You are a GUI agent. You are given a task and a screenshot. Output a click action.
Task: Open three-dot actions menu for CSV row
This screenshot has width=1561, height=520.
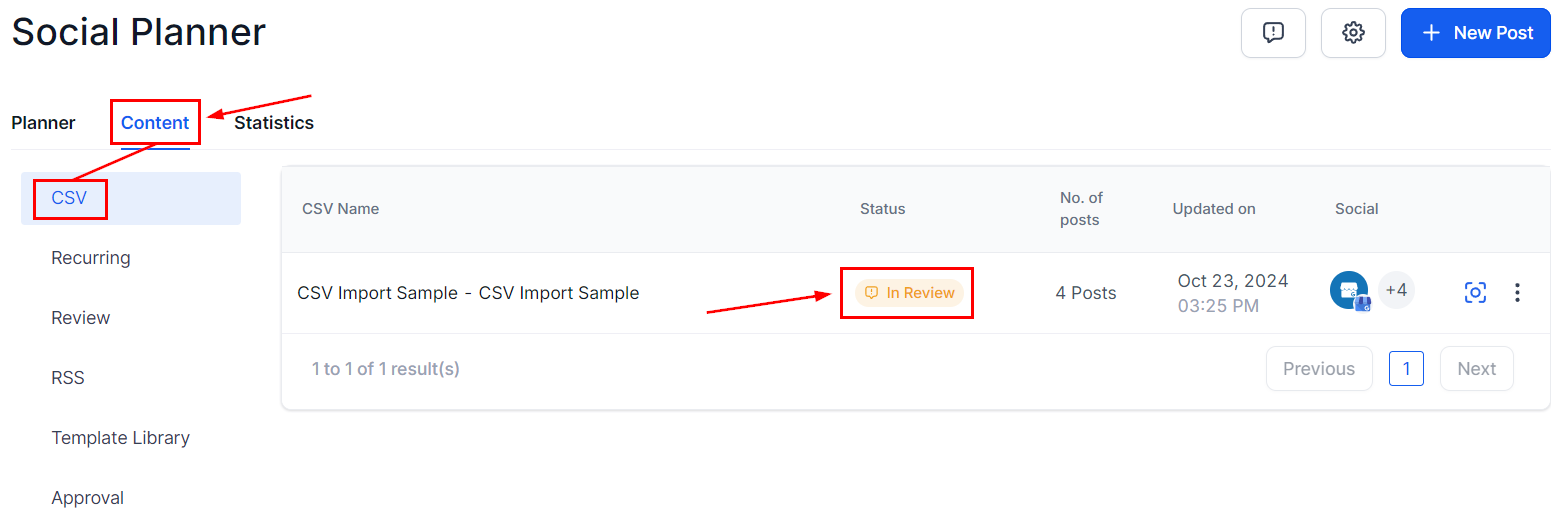pos(1517,293)
